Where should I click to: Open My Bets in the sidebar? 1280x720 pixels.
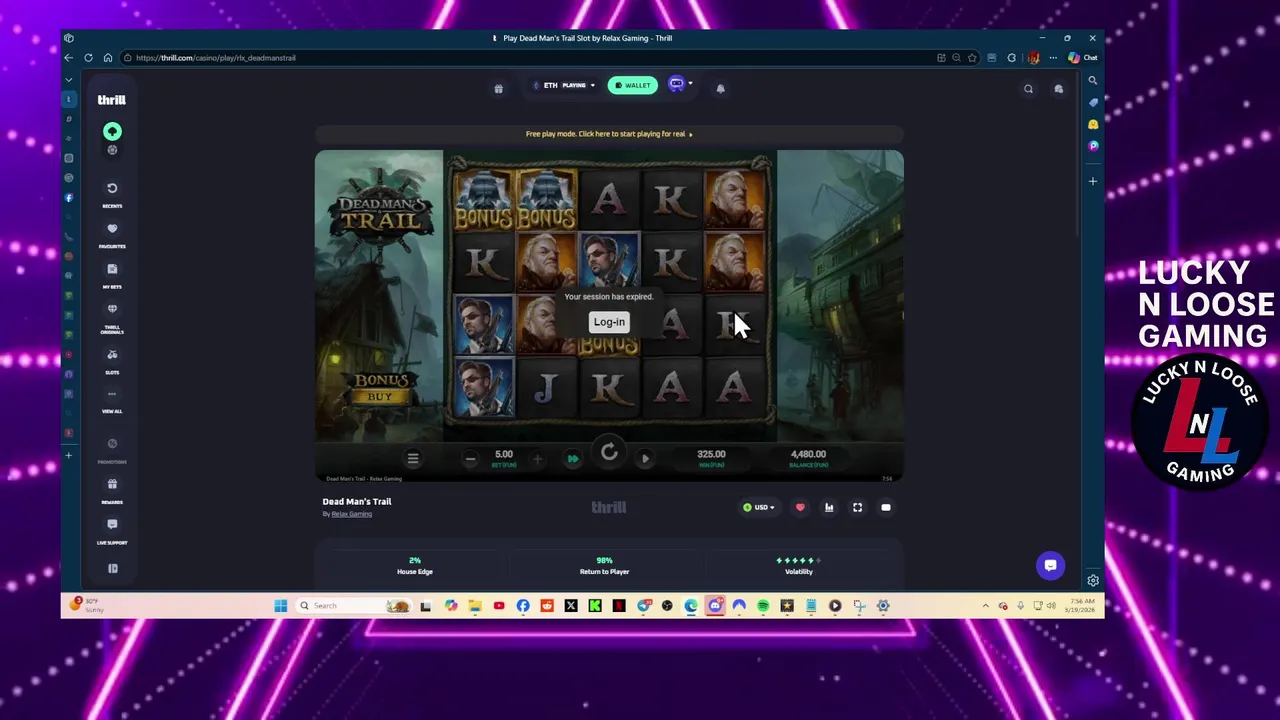click(112, 274)
